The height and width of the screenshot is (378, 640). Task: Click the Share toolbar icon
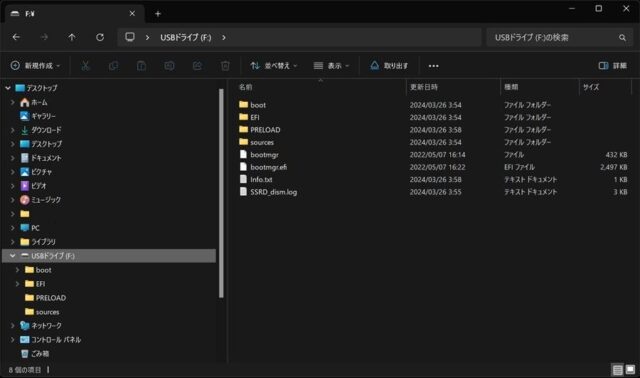[x=198, y=66]
